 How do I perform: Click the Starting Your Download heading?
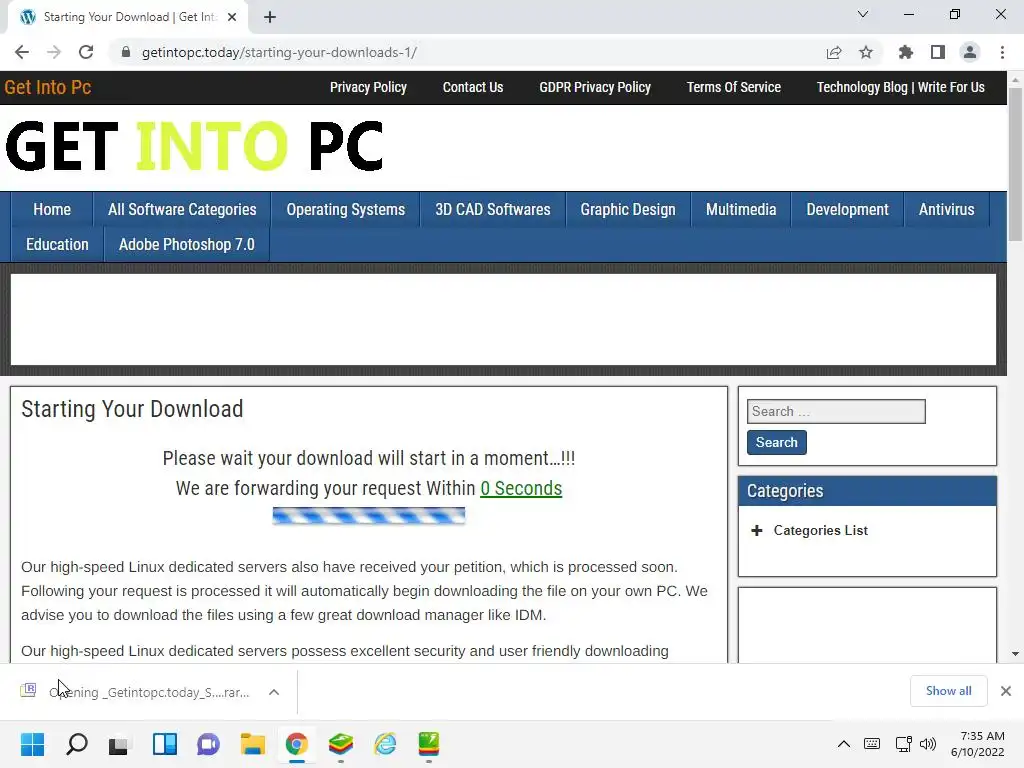(x=132, y=409)
